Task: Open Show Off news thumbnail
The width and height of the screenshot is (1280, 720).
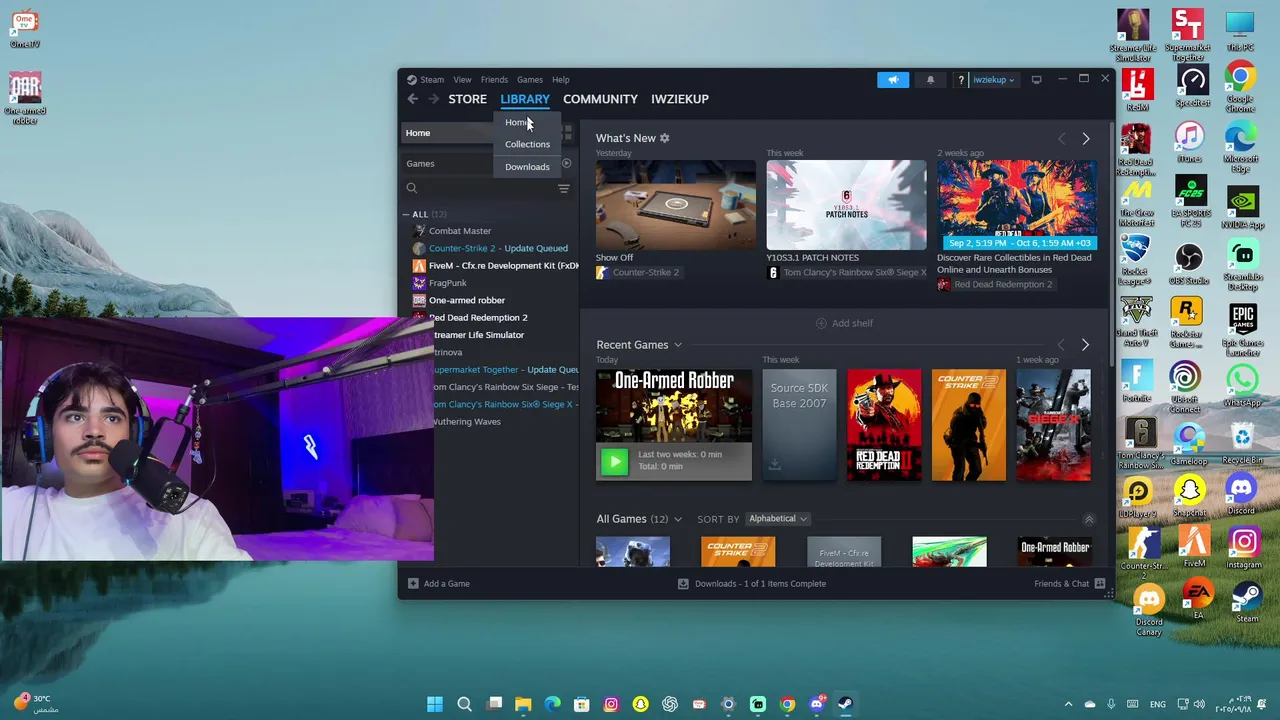Action: (676, 204)
